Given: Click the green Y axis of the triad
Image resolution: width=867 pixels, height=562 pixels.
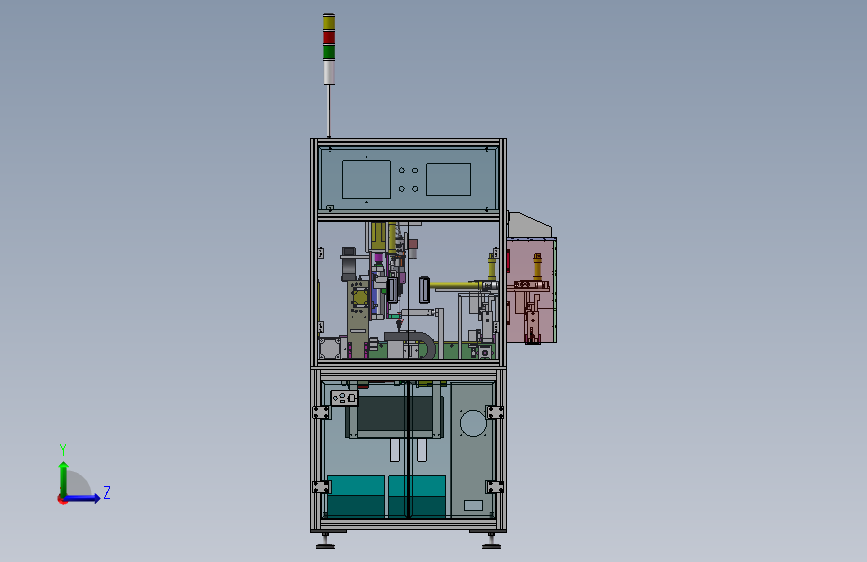Looking at the screenshot, I should tap(64, 479).
